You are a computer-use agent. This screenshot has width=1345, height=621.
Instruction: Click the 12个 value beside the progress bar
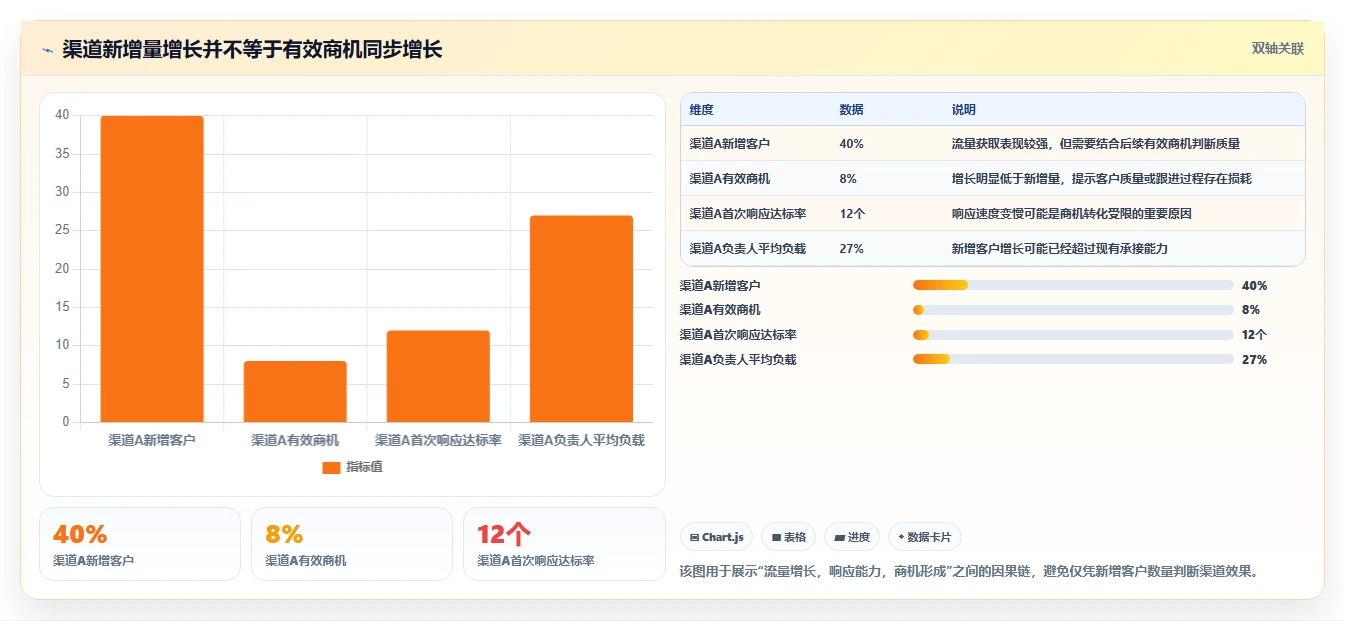tap(1254, 335)
